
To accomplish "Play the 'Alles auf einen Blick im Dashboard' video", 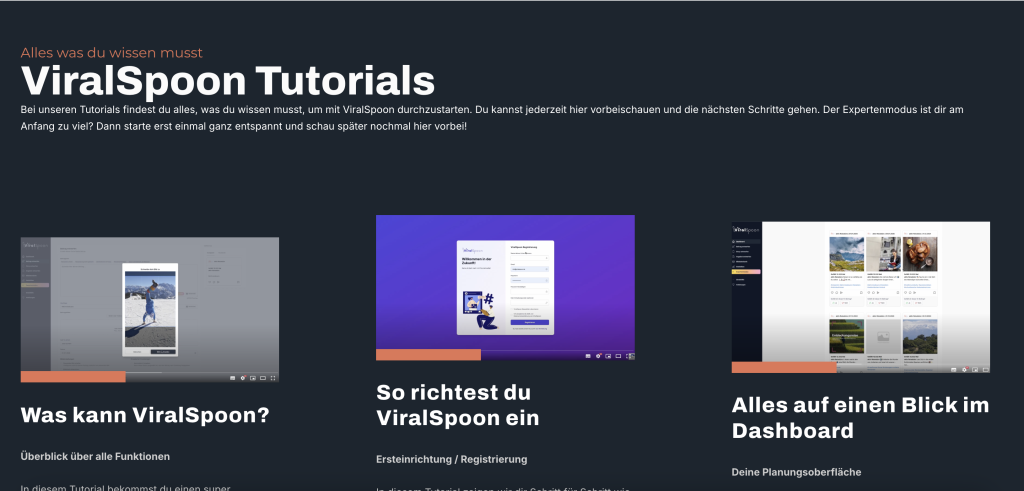I will [x=861, y=297].
